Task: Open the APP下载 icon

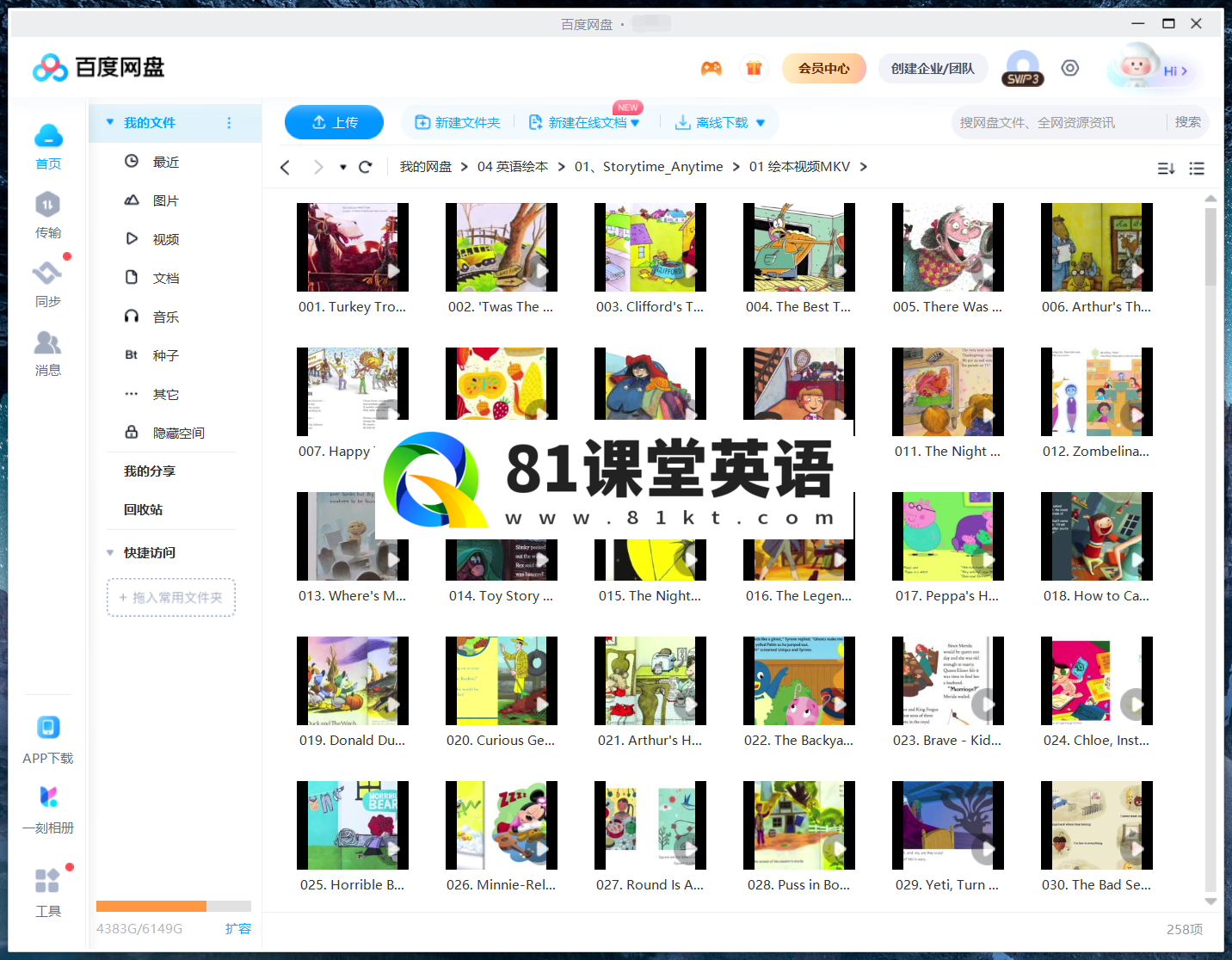Action: coord(48,728)
